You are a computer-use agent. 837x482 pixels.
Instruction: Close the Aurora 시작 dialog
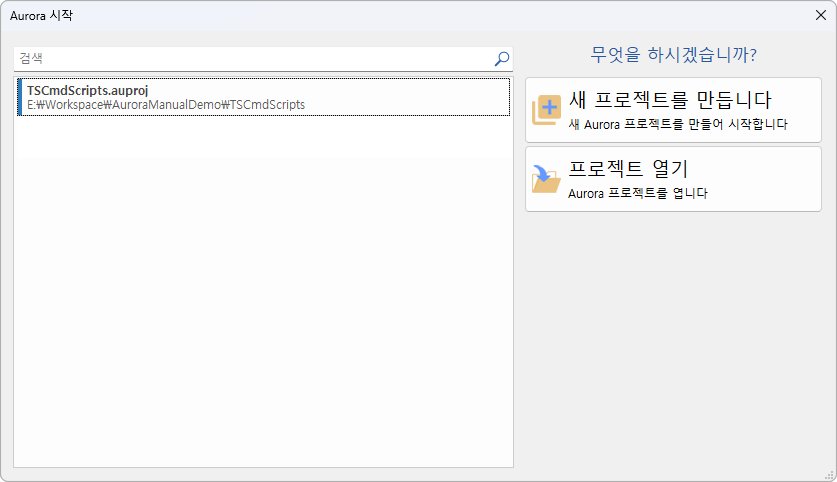pyautogui.click(x=821, y=15)
